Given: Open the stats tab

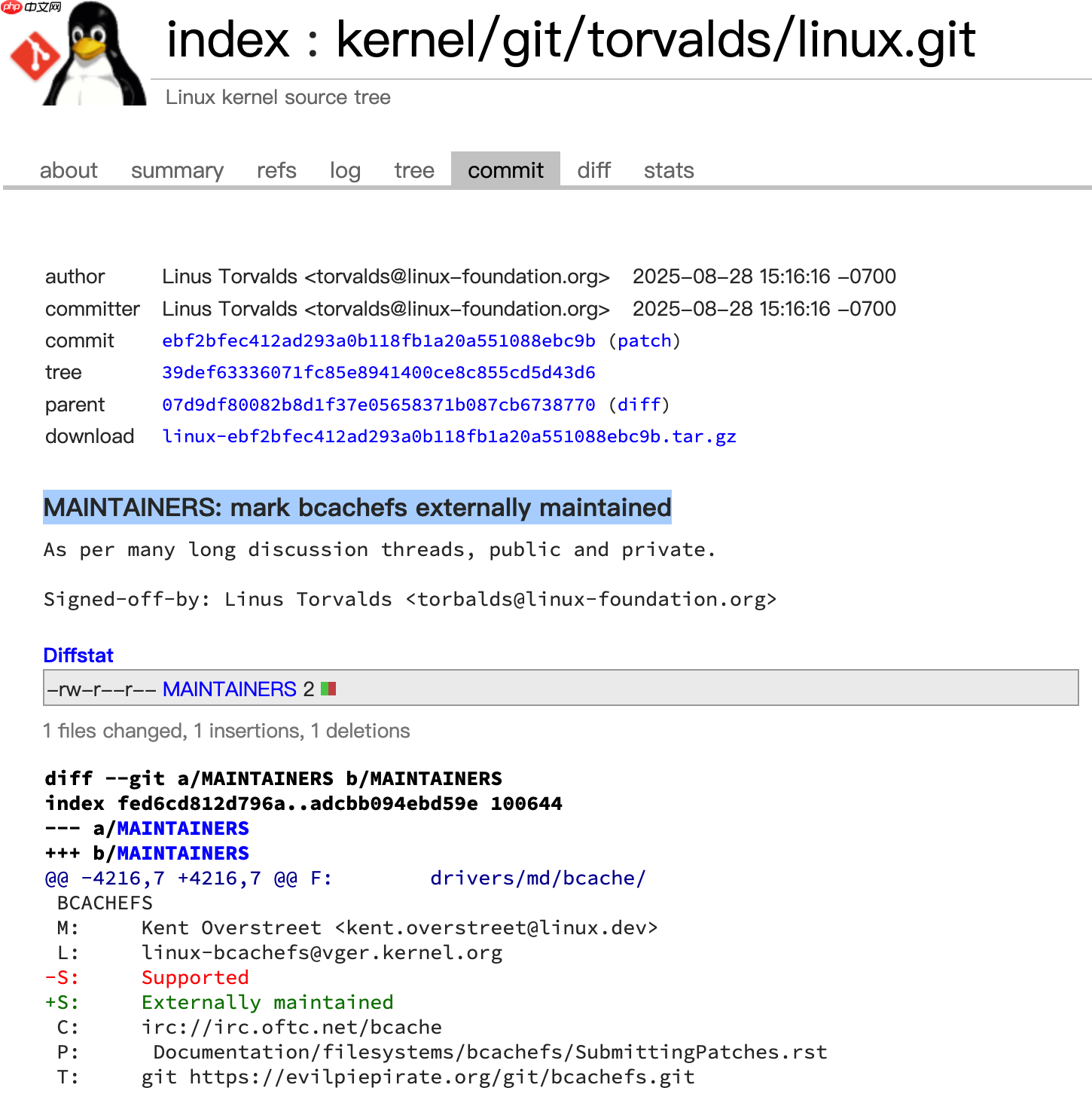Looking at the screenshot, I should (669, 170).
